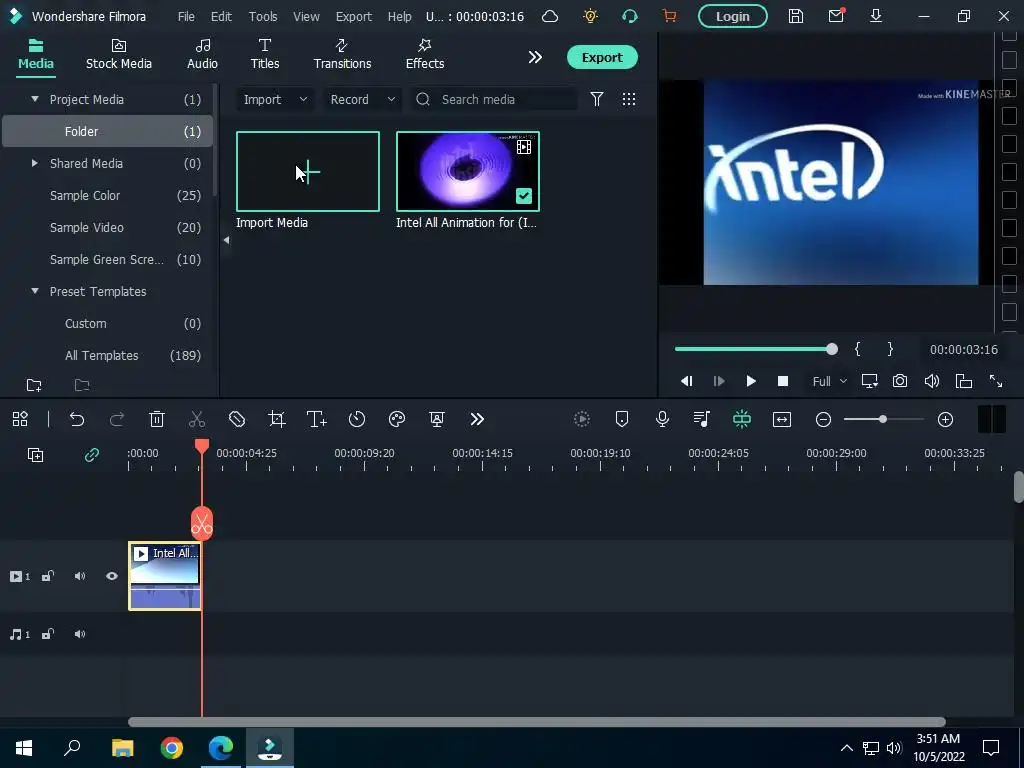Viewport: 1024px width, 768px height.
Task: Open the timeline layout grid icon
Action: (20, 419)
